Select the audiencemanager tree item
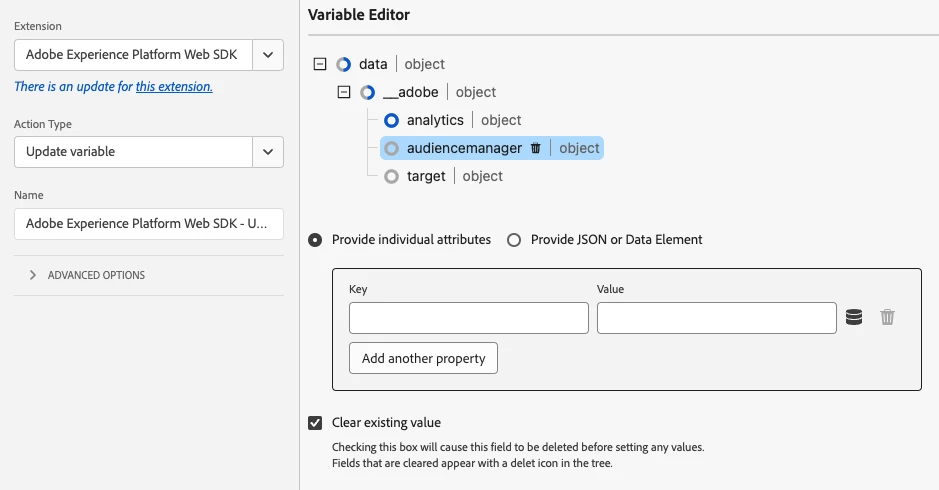 (464, 148)
